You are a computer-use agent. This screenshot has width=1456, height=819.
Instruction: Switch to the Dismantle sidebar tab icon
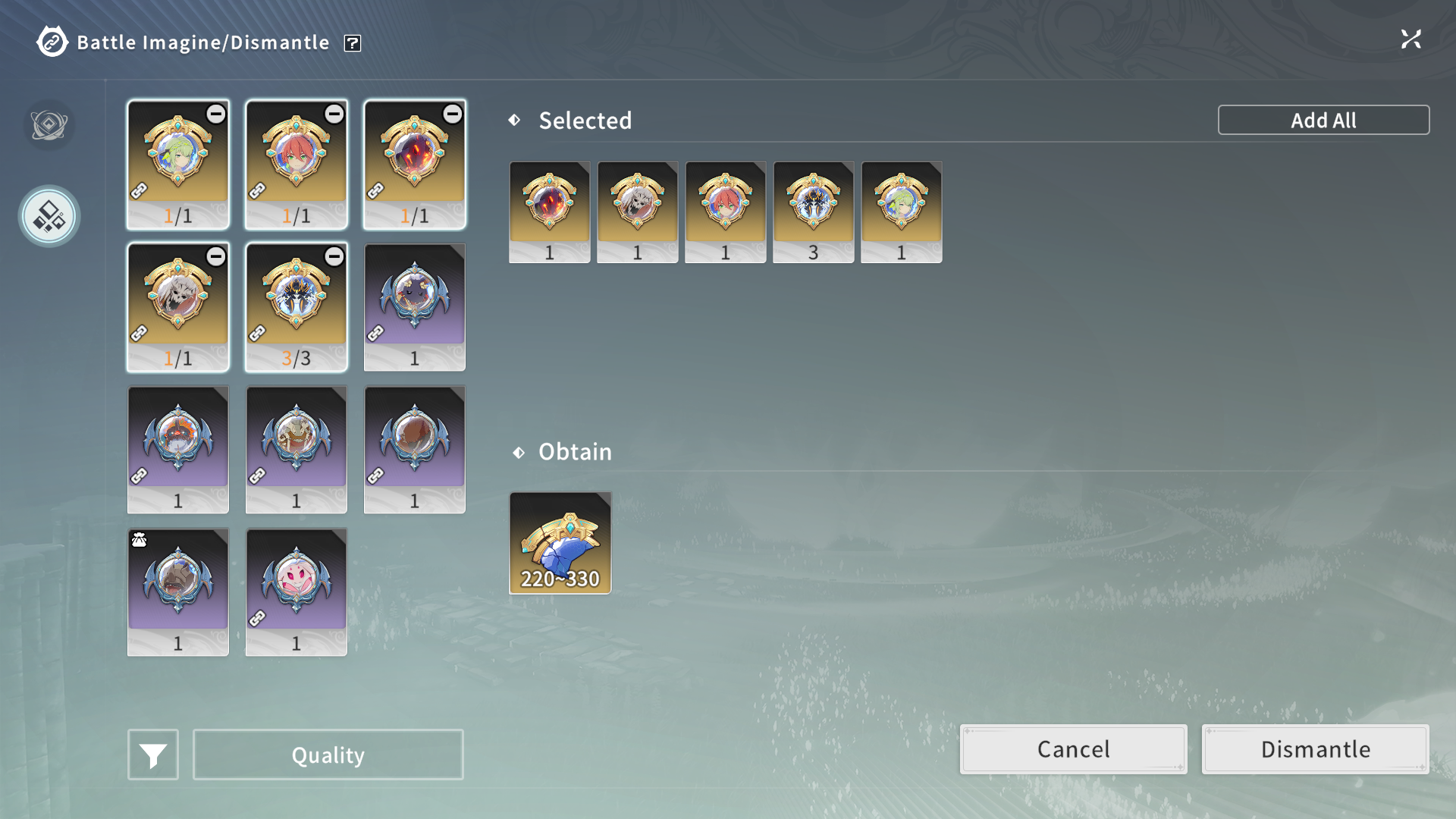pyautogui.click(x=49, y=216)
